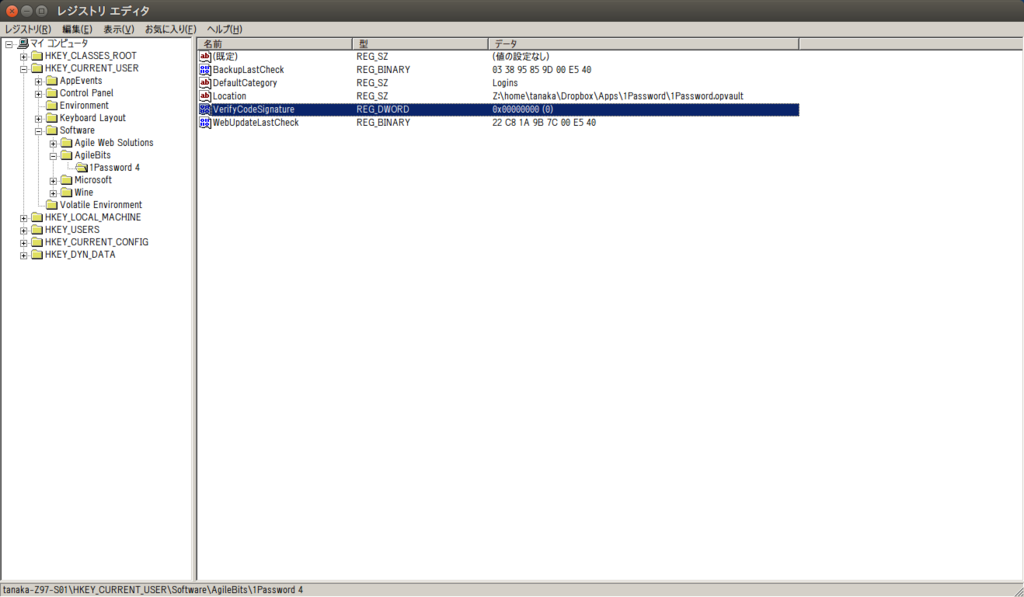
Task: Click the HKEY_LOCAL_MACHINE folder icon
Action: (37, 218)
